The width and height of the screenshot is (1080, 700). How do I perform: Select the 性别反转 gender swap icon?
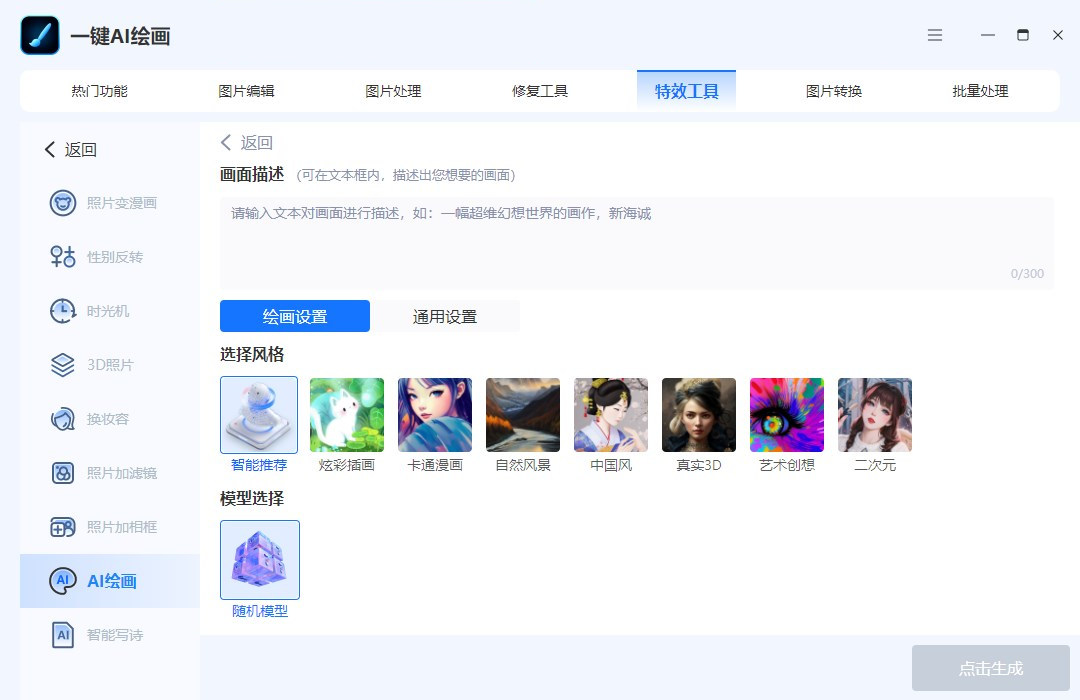click(x=63, y=257)
